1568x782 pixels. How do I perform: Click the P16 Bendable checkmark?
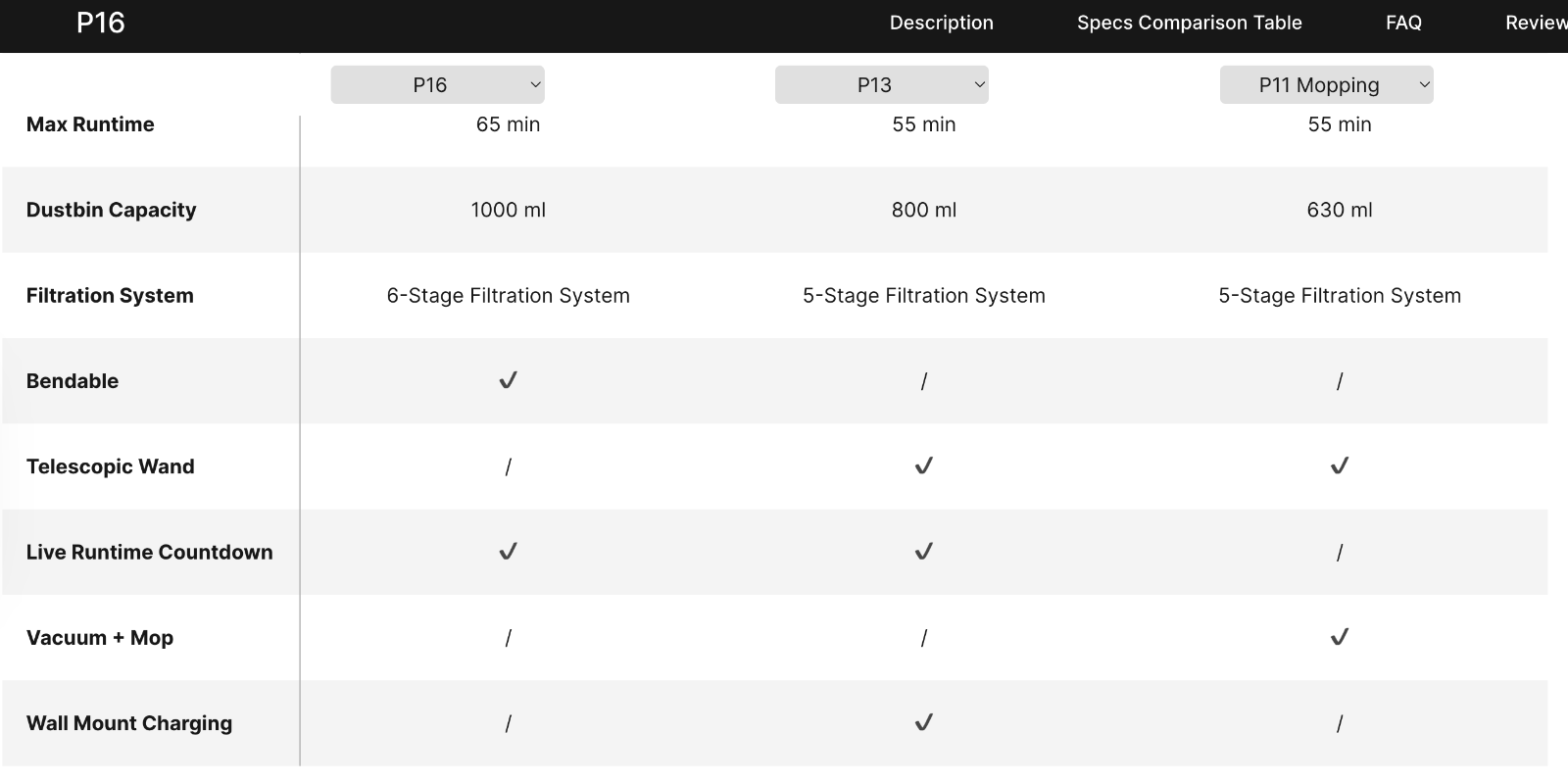(x=508, y=380)
